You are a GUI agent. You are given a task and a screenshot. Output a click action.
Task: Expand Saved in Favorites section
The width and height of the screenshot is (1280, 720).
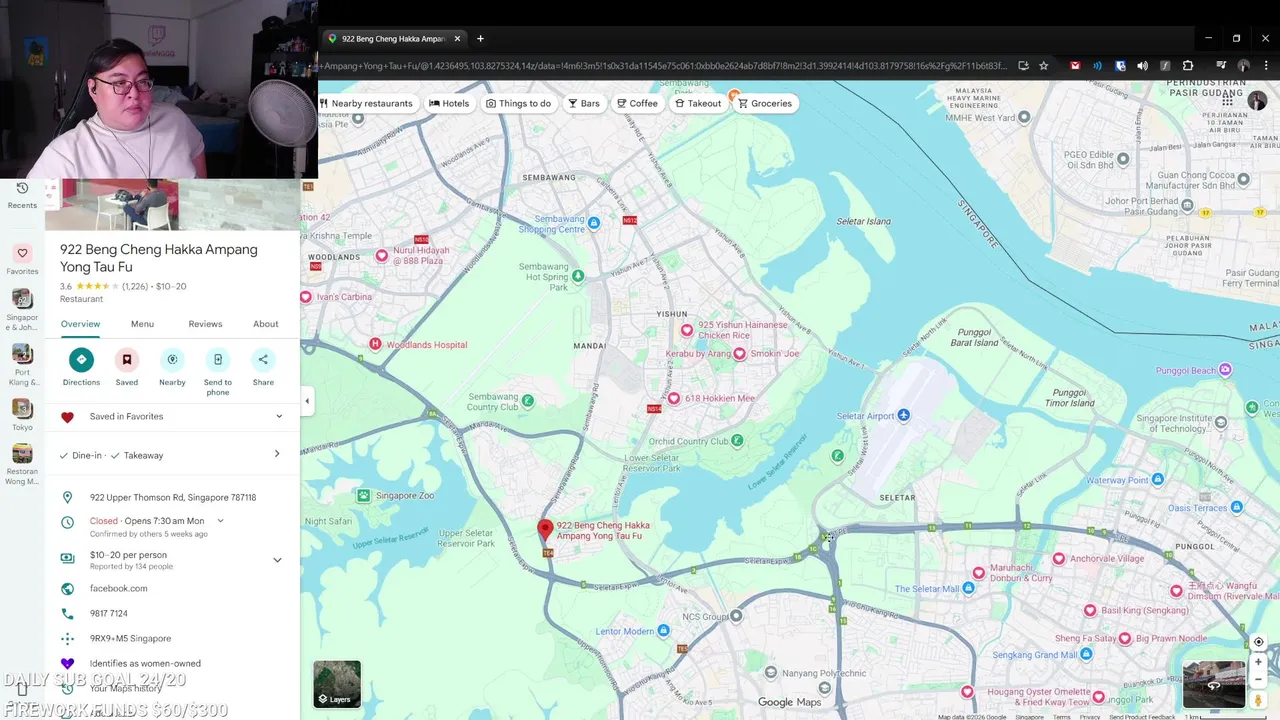point(279,416)
